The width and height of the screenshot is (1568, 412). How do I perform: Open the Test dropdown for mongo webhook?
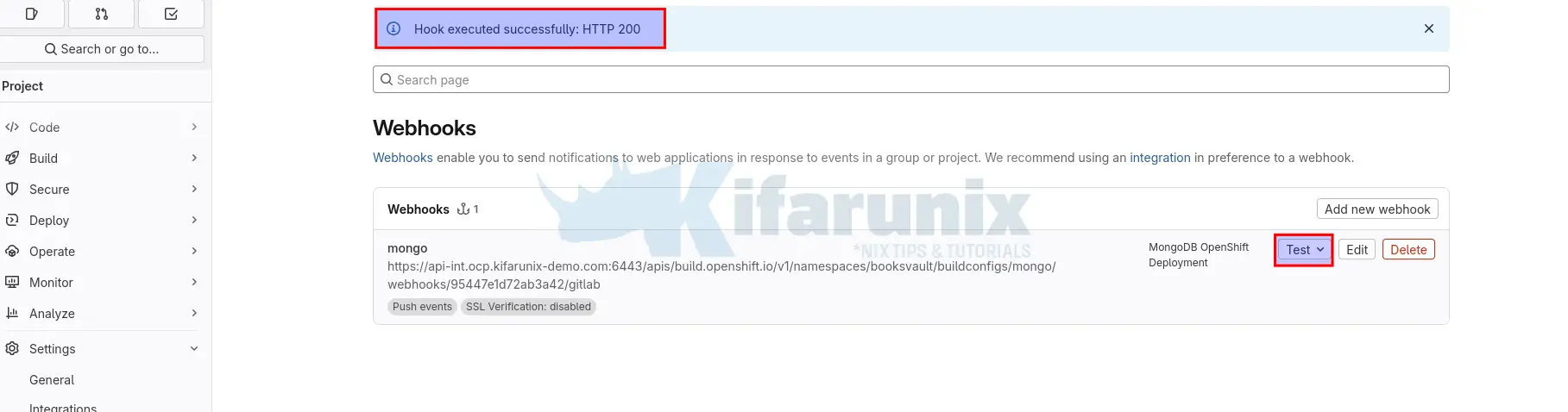(1304, 250)
